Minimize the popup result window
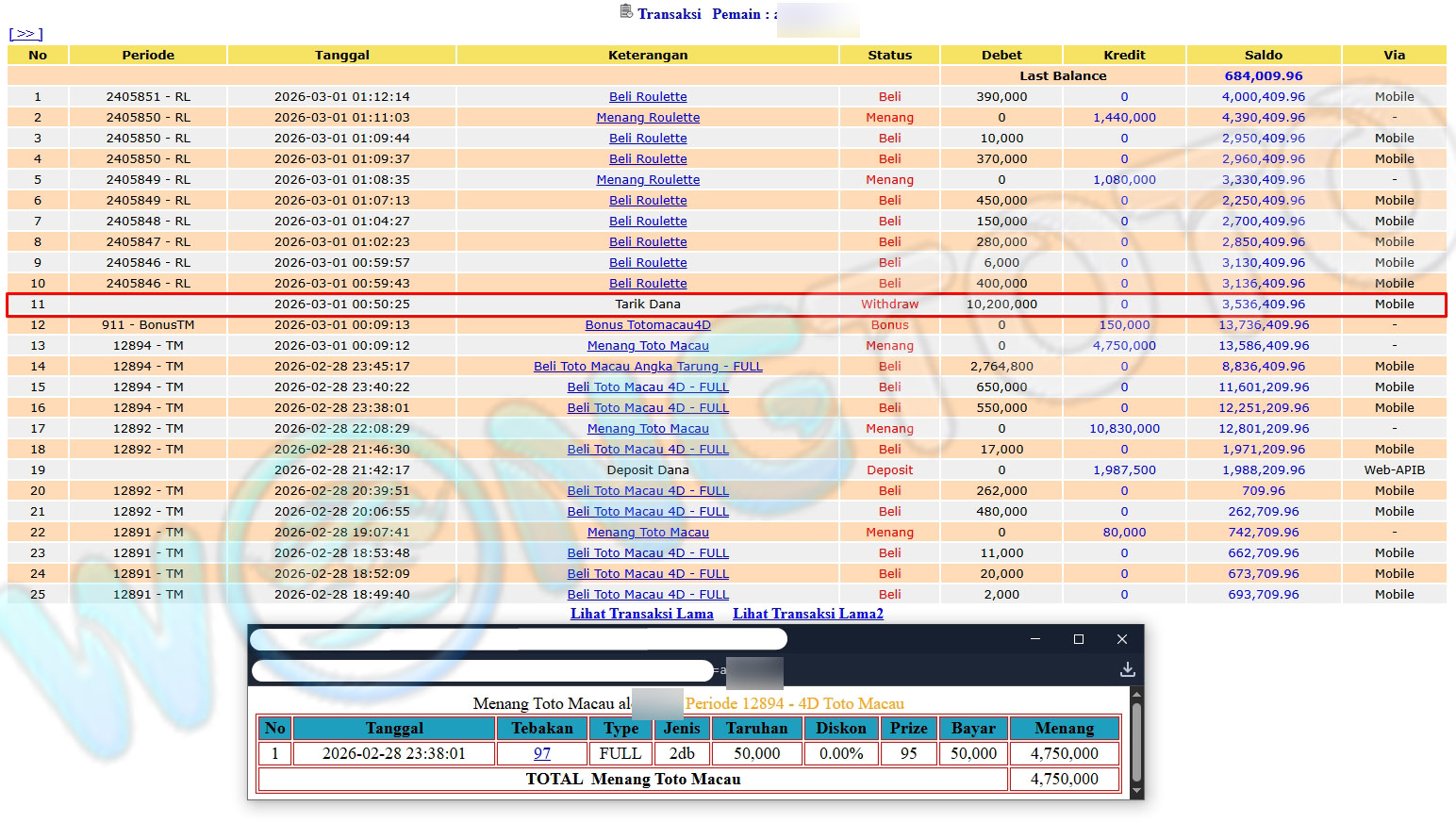1456x839 pixels. 1035,639
